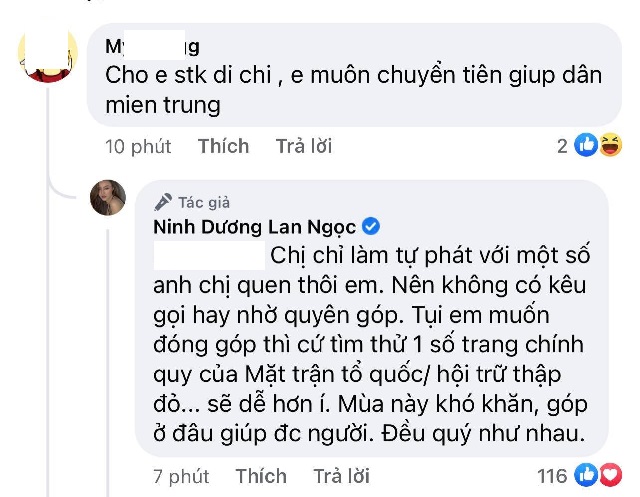This screenshot has height=497, width=640.
Task: View the 2 reactions count on first comment
Action: (x=564, y=147)
